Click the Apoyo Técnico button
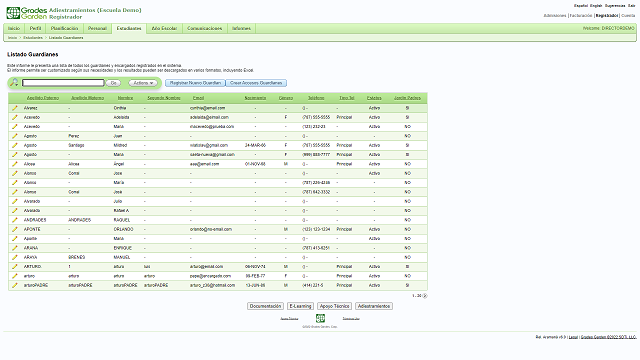This screenshot has height=360, width=640. 334,306
